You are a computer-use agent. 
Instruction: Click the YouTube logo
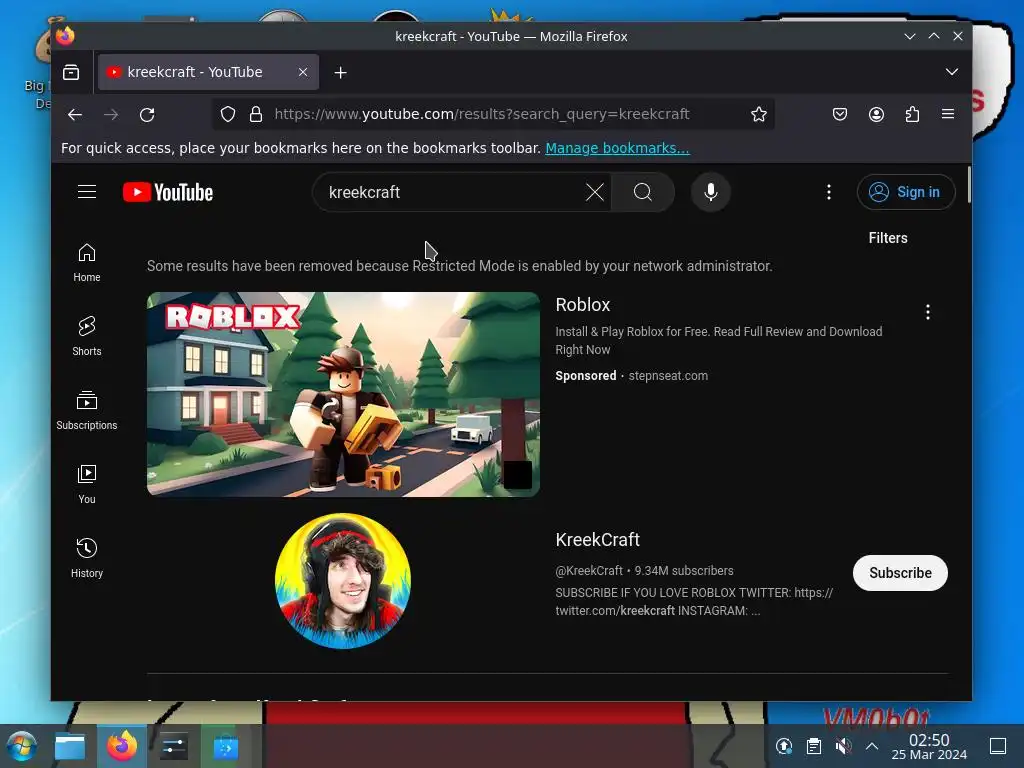pyautogui.click(x=168, y=192)
